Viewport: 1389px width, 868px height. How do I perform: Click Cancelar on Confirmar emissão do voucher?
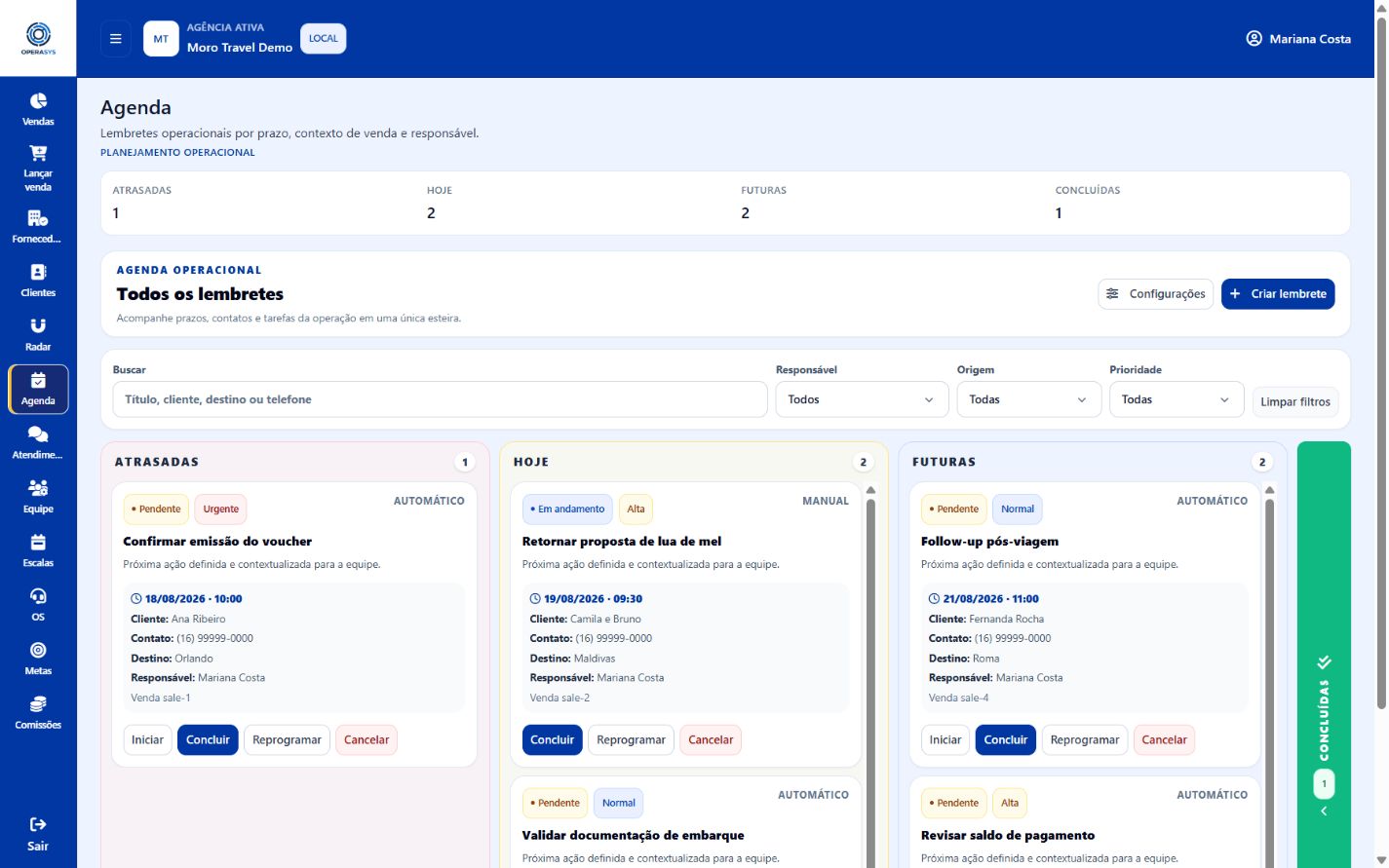[367, 740]
